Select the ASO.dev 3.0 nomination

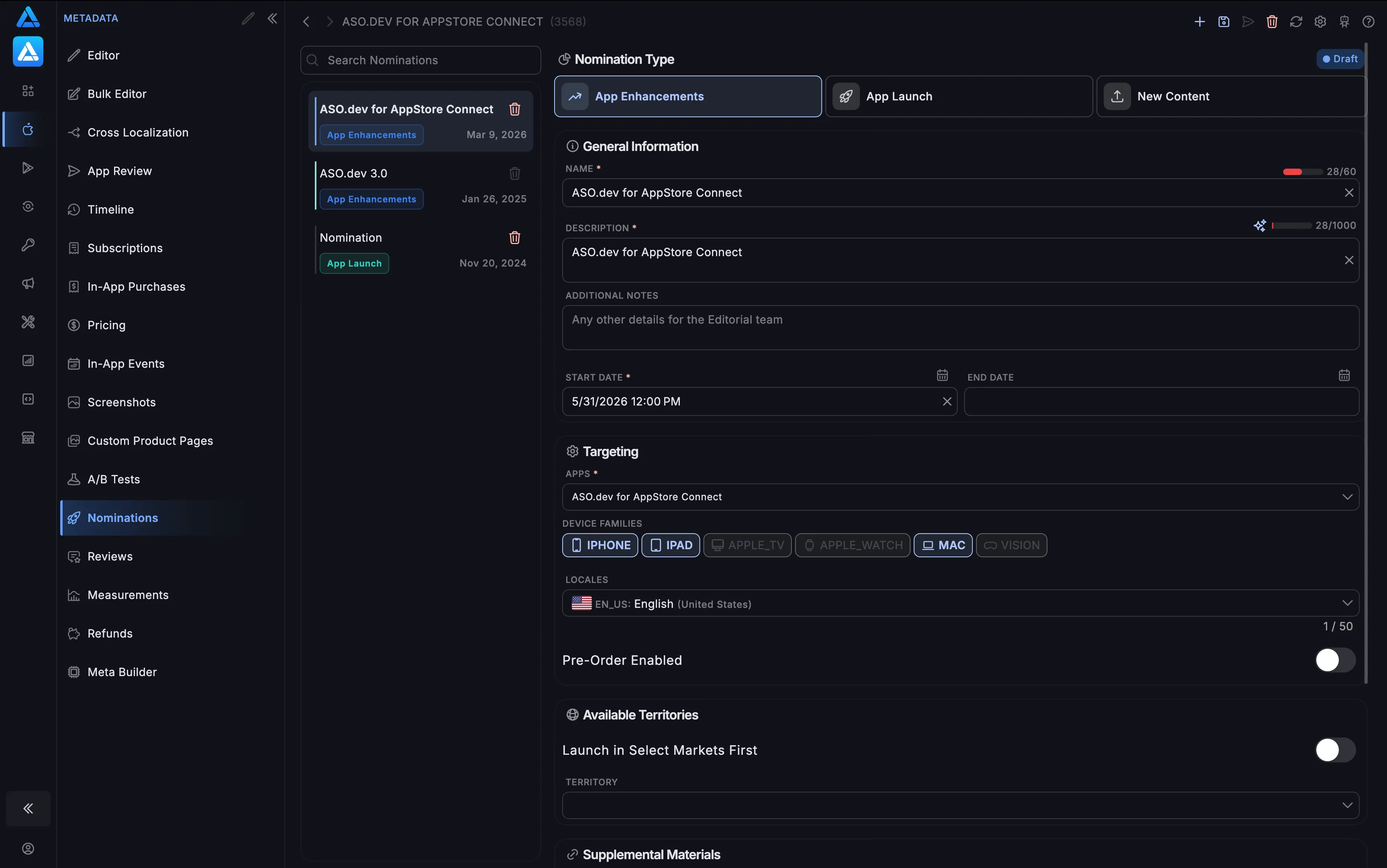pyautogui.click(x=421, y=186)
